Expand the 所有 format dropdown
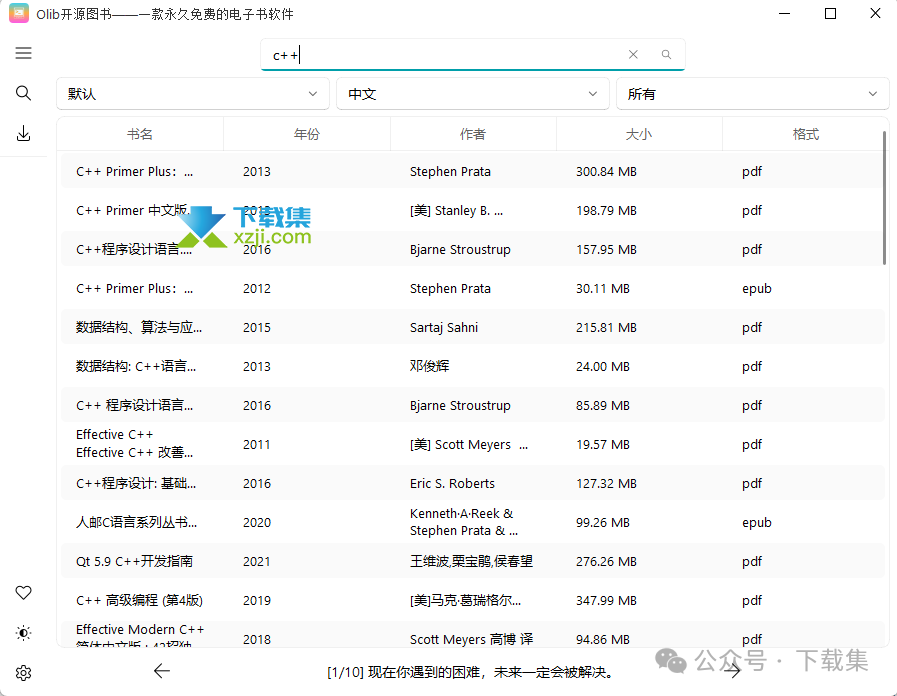 [x=752, y=94]
